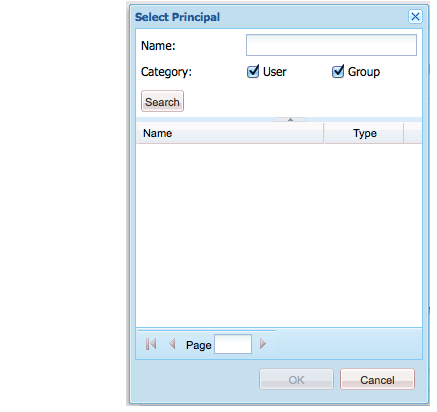This screenshot has height=412, width=437.
Task: Click the Search button
Action: pyautogui.click(x=162, y=101)
